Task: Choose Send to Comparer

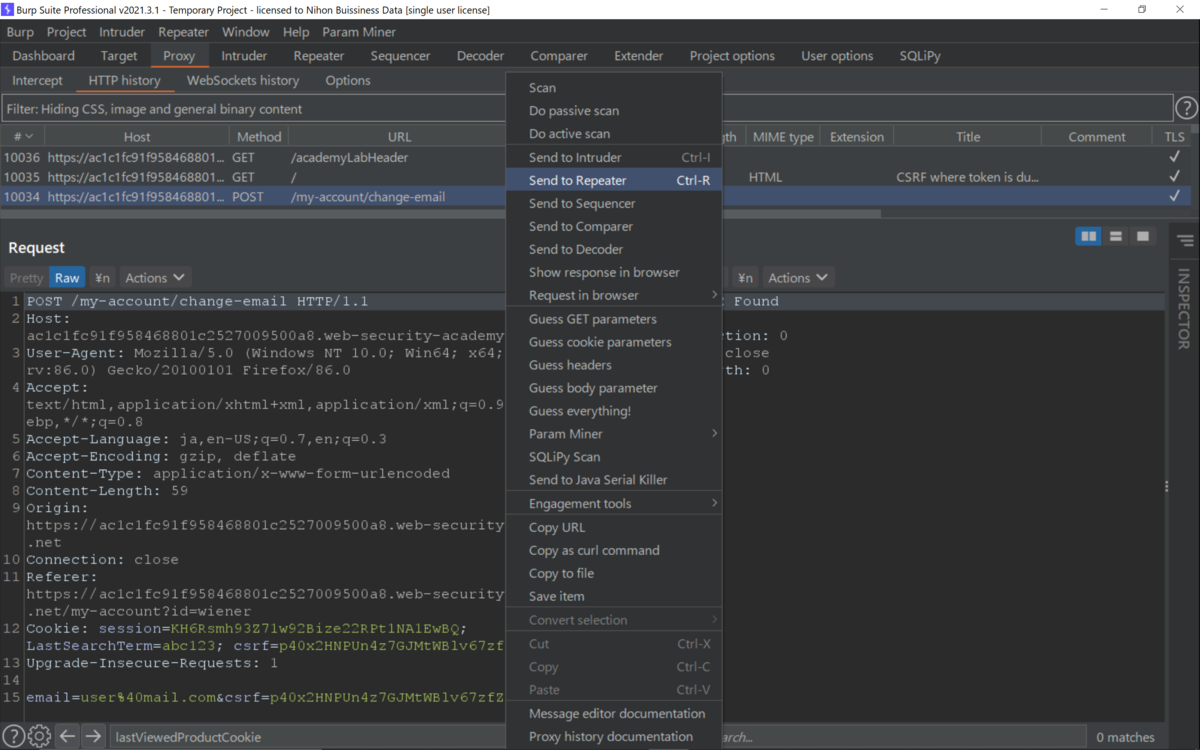Action: (614, 226)
